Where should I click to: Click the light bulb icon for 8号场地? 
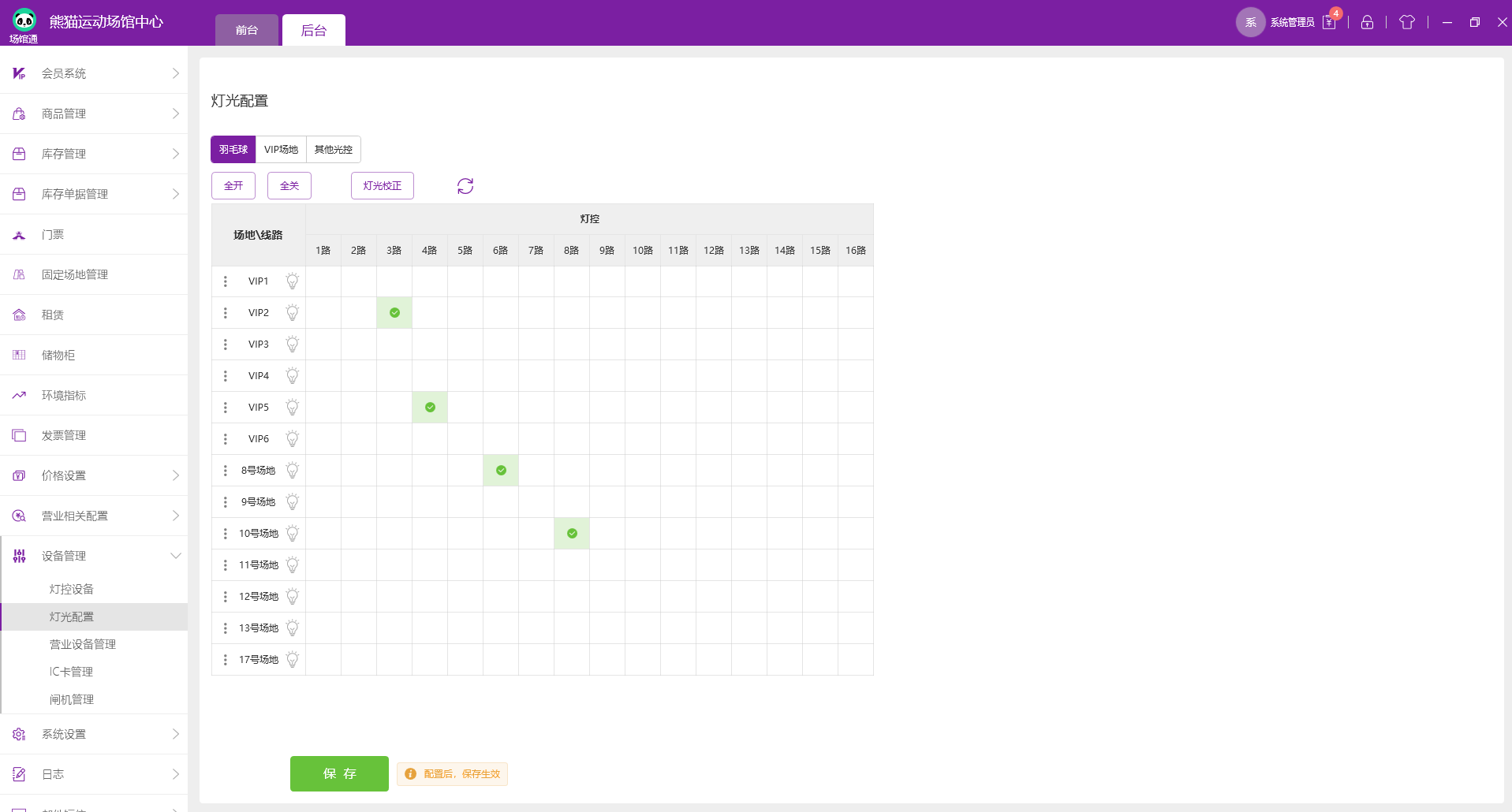tap(293, 471)
